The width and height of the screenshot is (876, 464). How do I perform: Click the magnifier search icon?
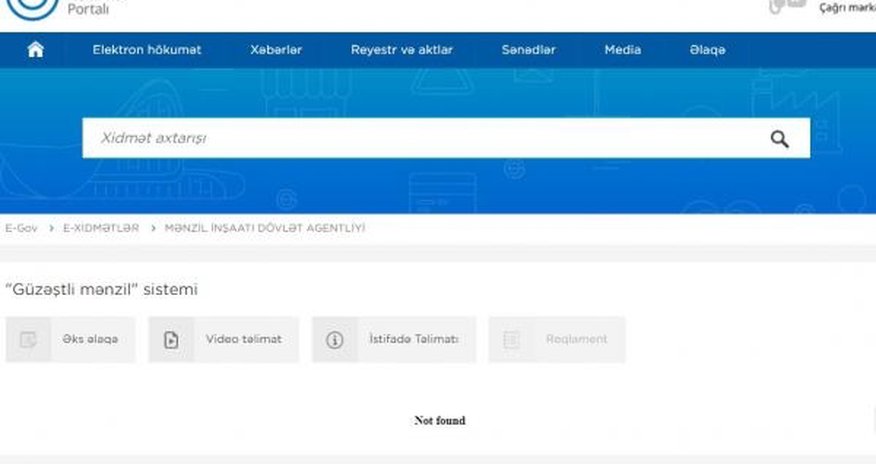(779, 138)
